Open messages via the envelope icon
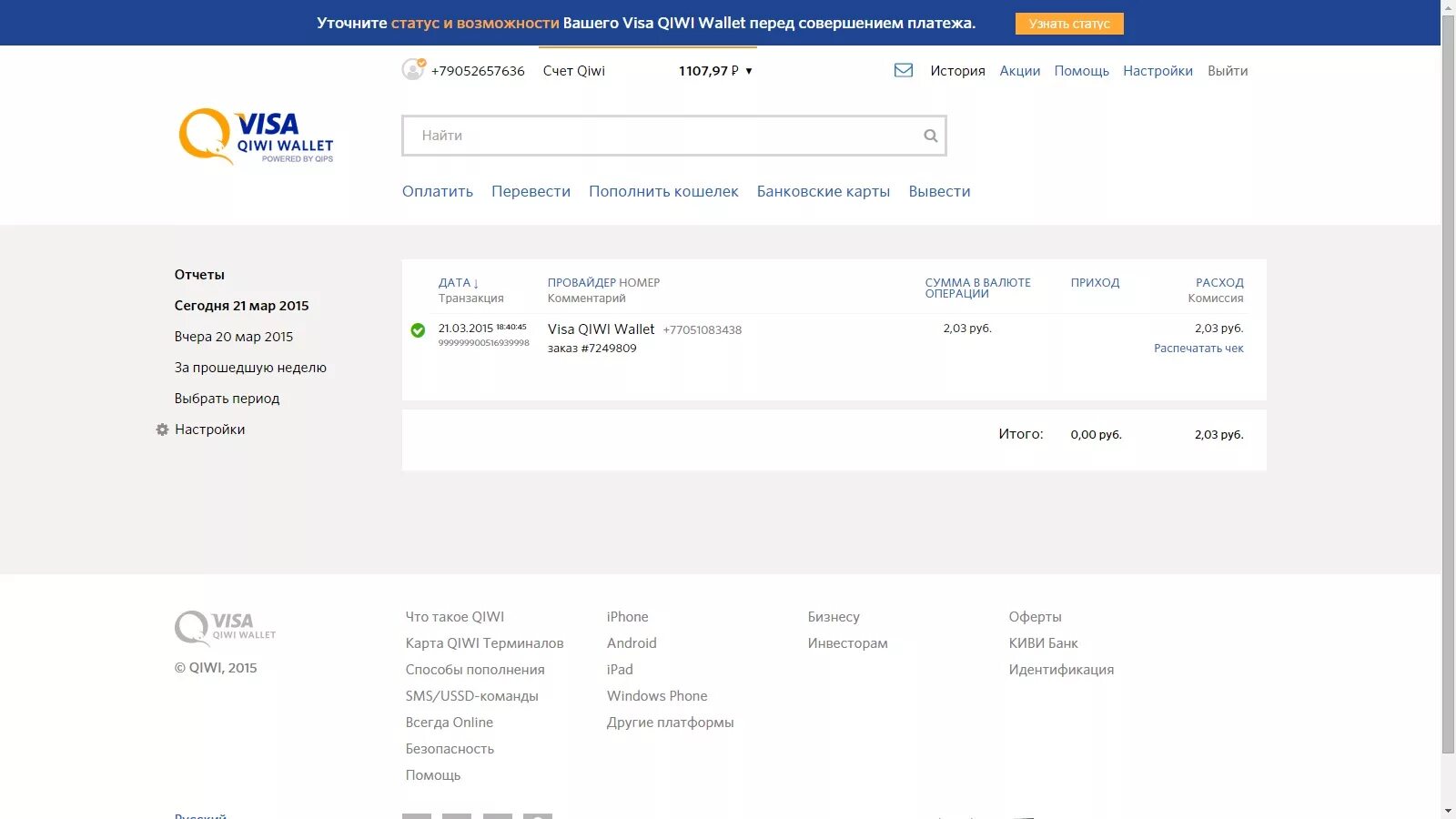Image resolution: width=1456 pixels, height=819 pixels. coord(904,70)
